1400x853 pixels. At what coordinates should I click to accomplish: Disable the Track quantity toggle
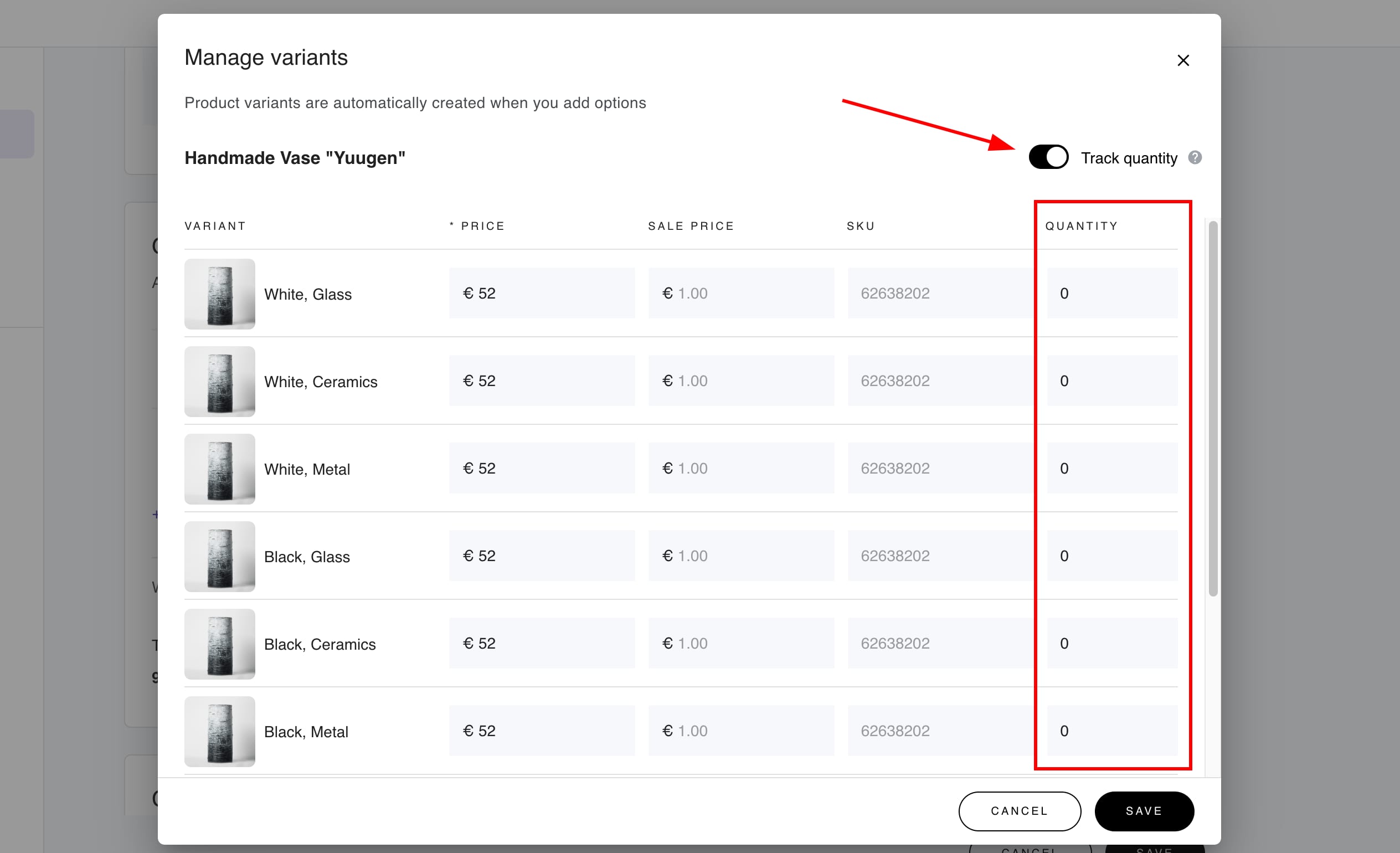point(1048,157)
